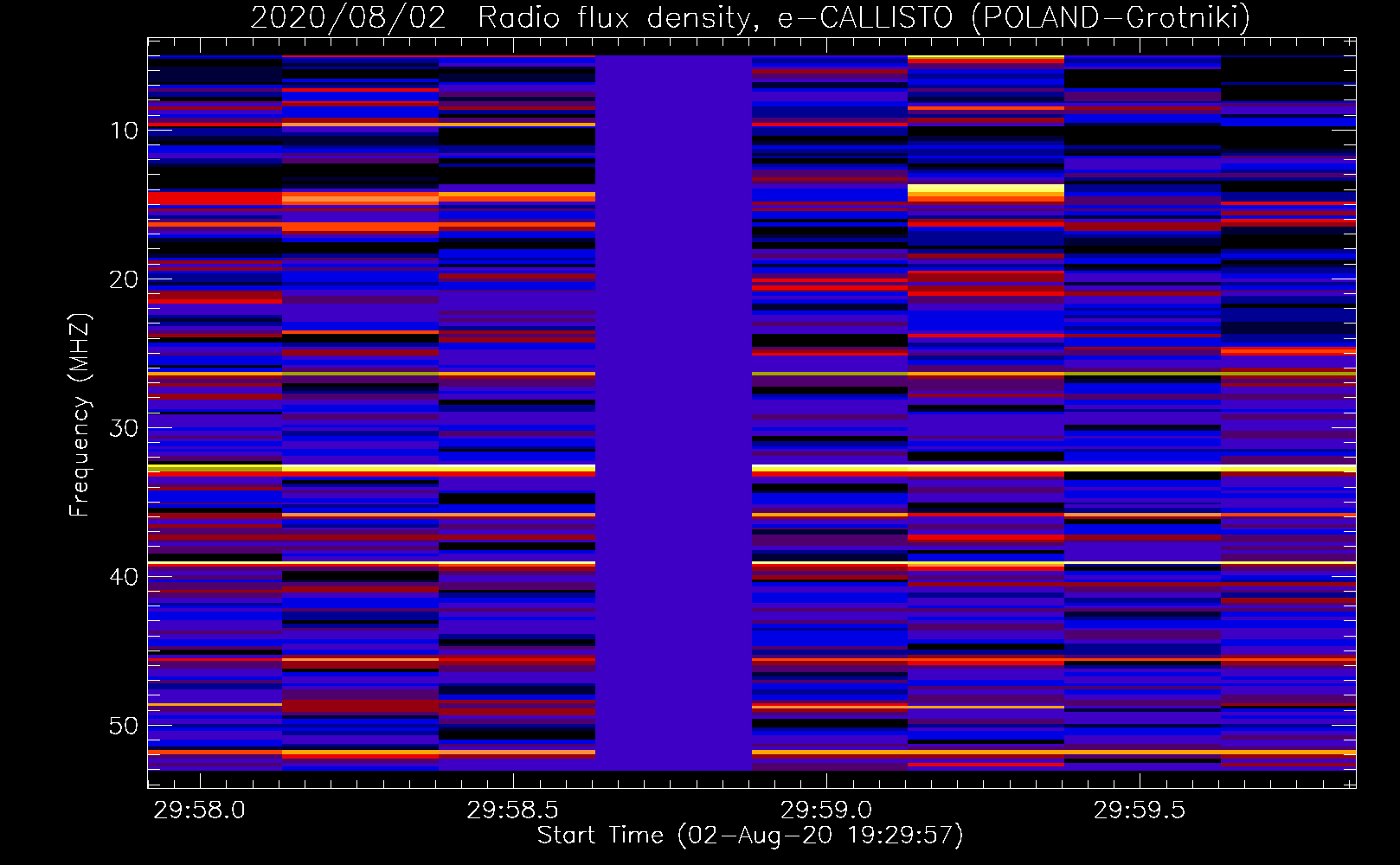Click the frequency tick label 20
Viewport: 1400px width, 865px height.
pyautogui.click(x=124, y=279)
